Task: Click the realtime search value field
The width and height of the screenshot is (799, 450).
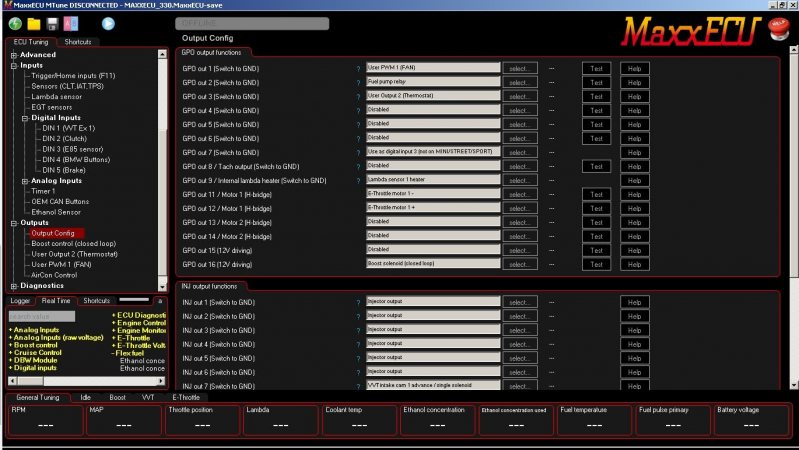Action: (42, 316)
